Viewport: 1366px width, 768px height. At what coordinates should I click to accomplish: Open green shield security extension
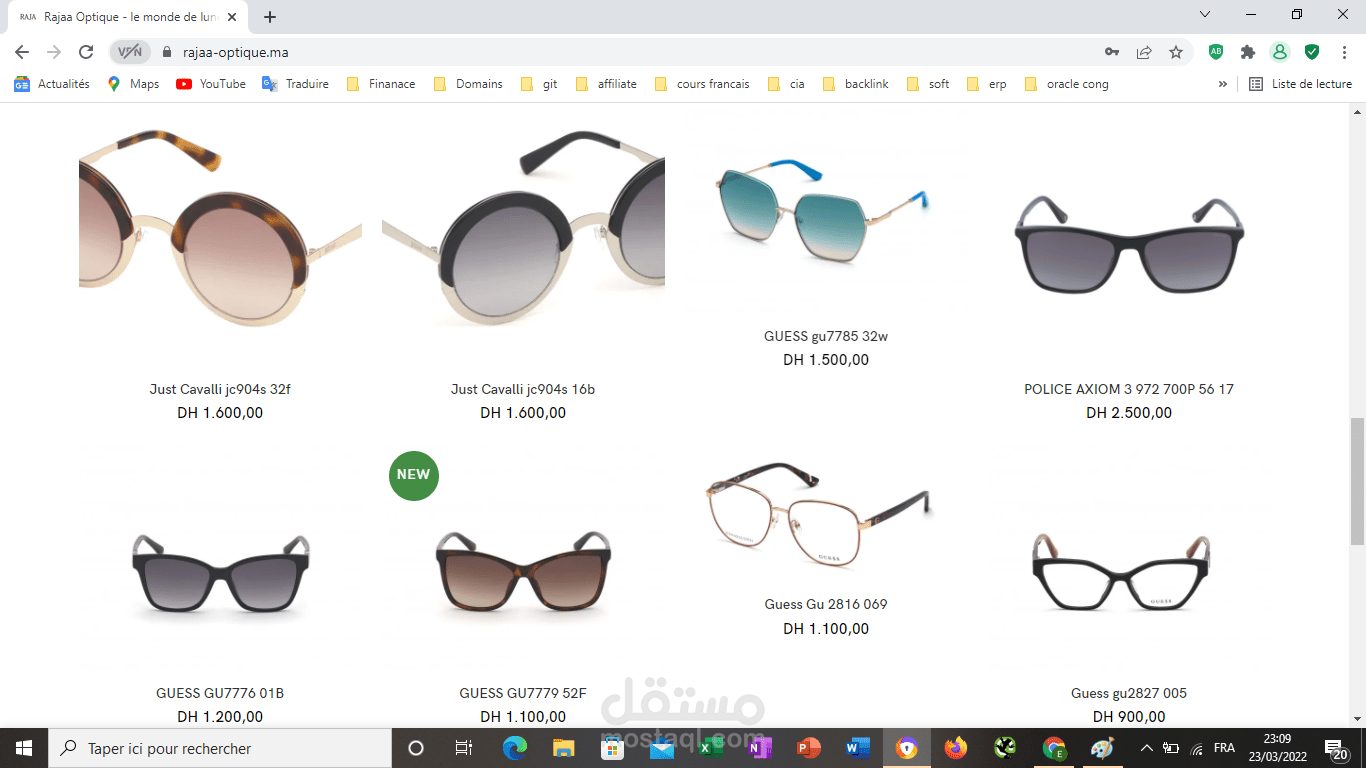[x=1312, y=52]
